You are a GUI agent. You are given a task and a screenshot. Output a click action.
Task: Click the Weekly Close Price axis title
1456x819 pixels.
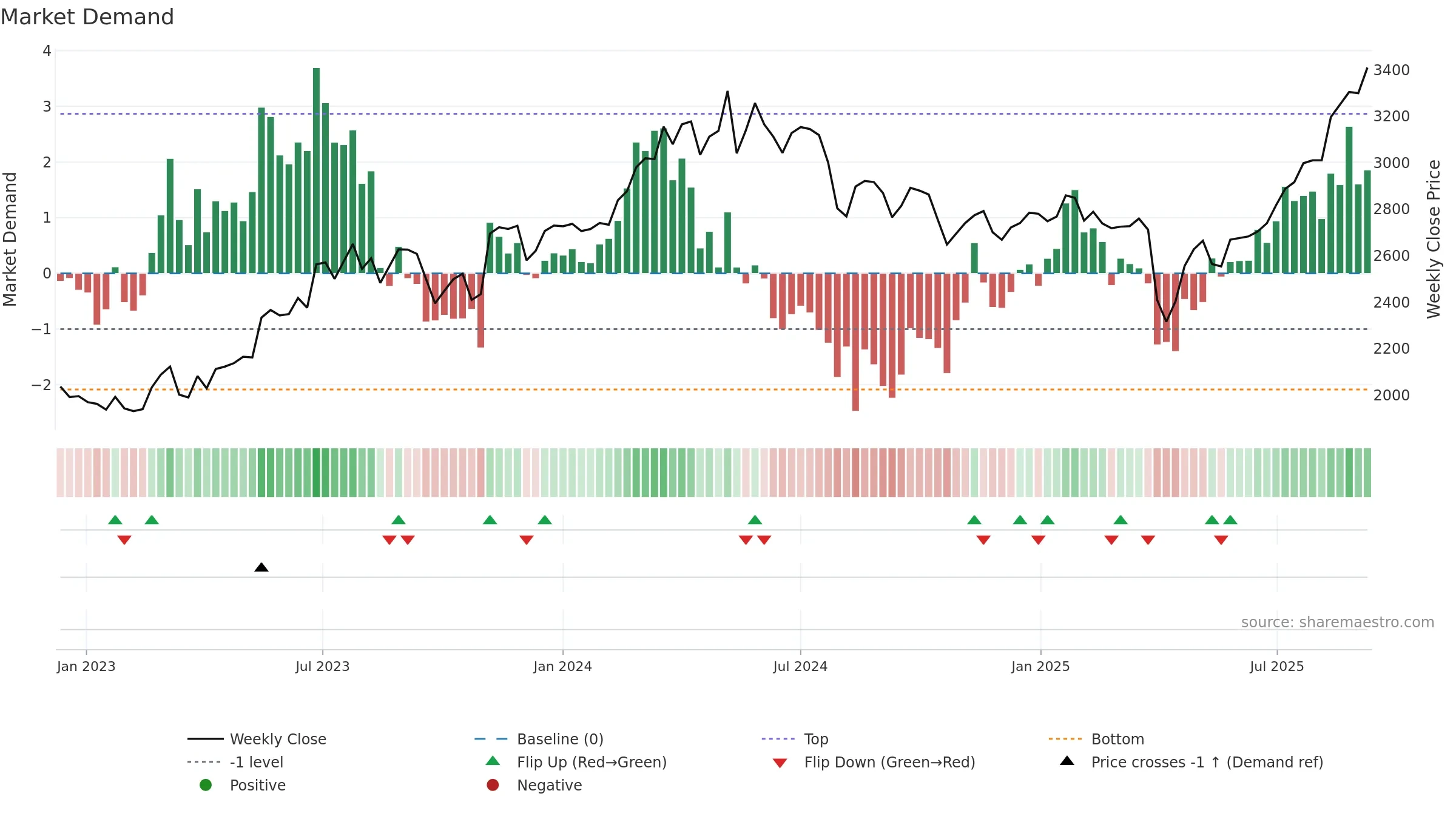click(x=1434, y=239)
